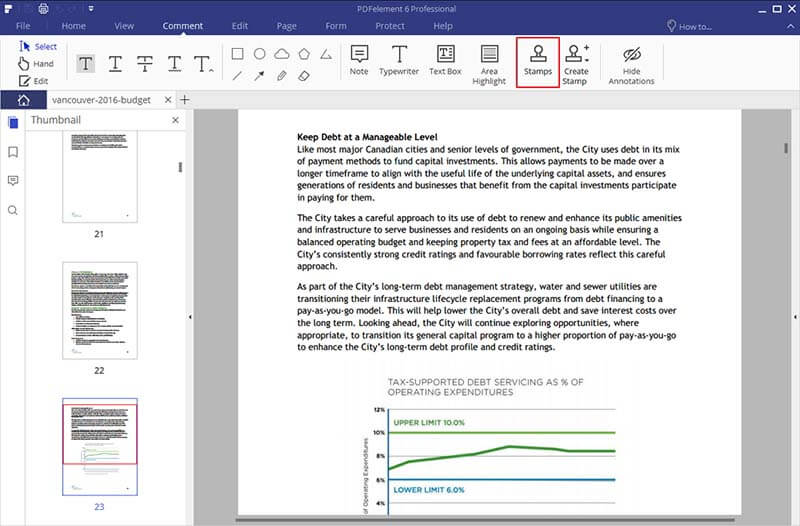Select the Squiggly underline markup tool

pyautogui.click(x=174, y=64)
